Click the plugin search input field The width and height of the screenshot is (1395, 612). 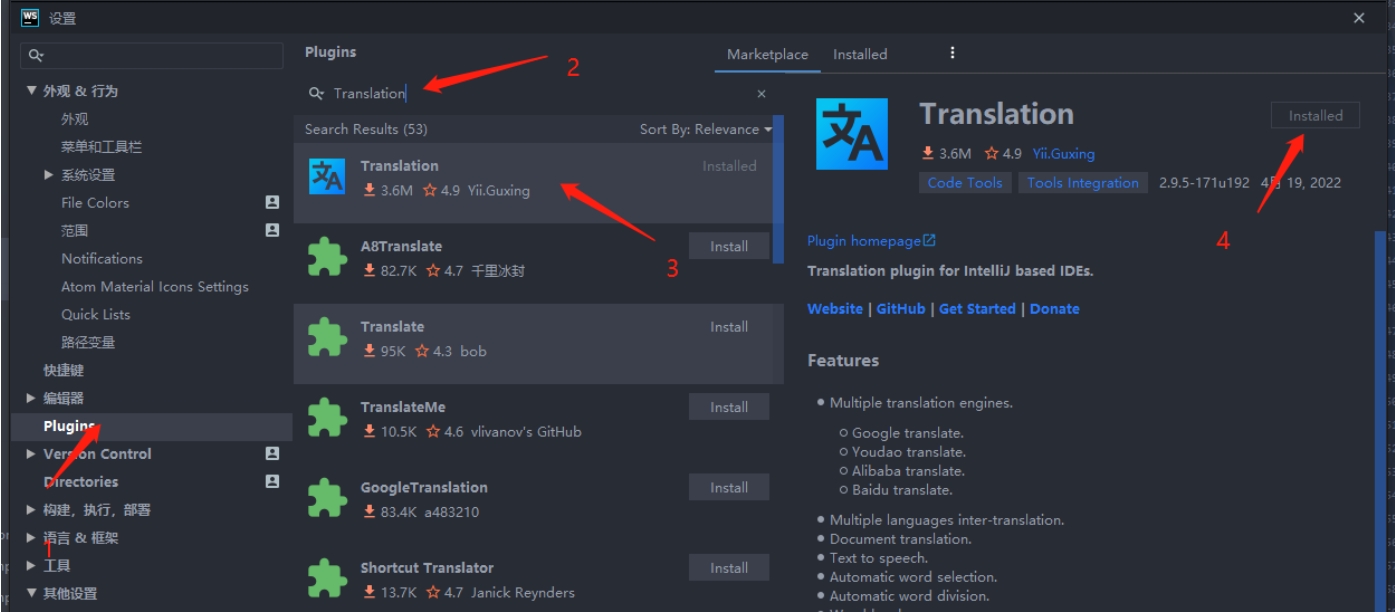coord(540,93)
